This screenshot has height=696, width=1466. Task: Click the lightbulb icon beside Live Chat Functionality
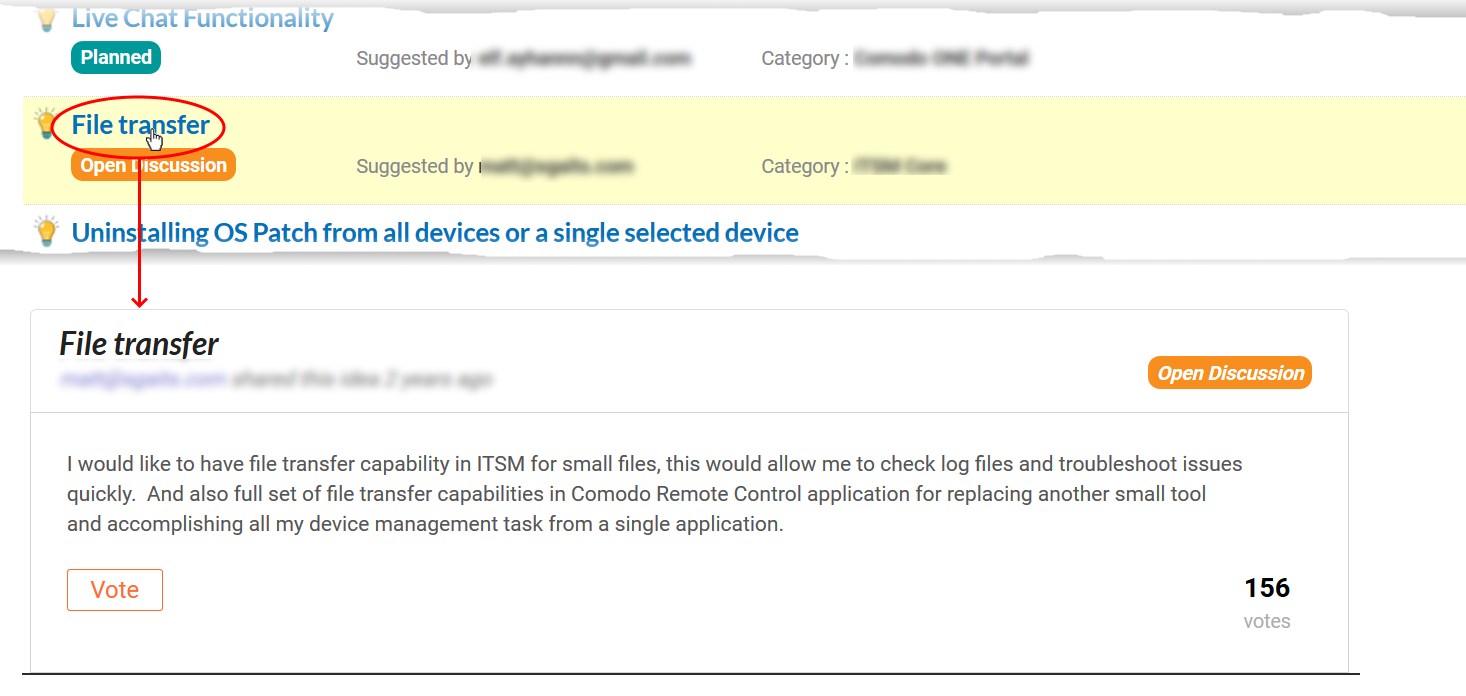click(46, 18)
